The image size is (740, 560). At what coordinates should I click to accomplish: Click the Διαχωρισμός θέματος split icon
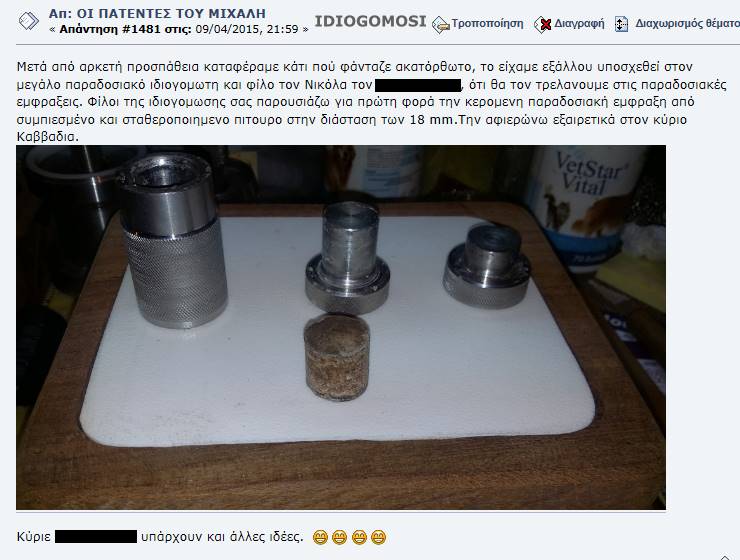(x=622, y=24)
